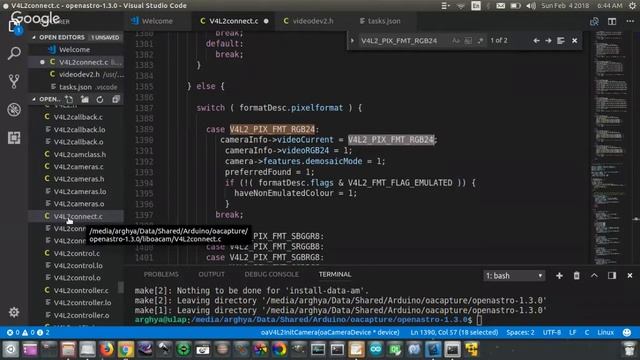The height and width of the screenshot is (360, 640).
Task: Go to next match in find widget
Action: click(548, 40)
